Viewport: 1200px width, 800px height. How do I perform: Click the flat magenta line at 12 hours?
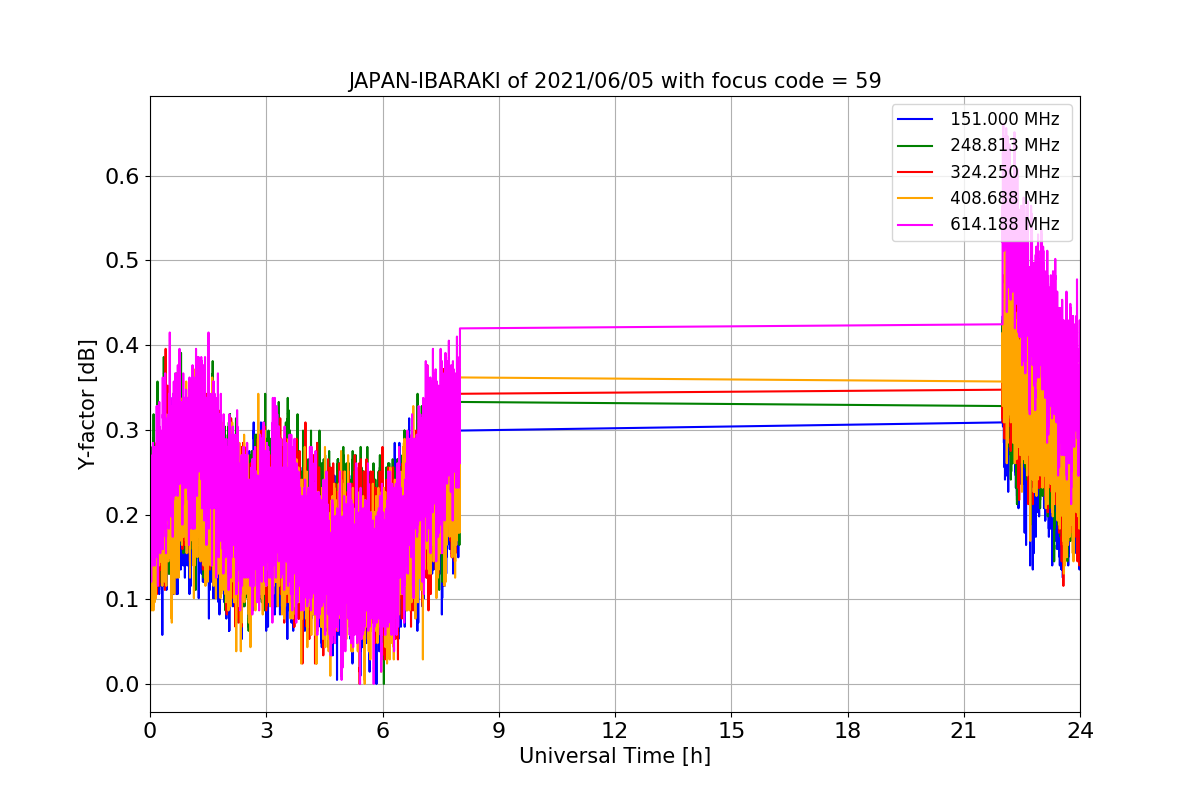pos(615,327)
